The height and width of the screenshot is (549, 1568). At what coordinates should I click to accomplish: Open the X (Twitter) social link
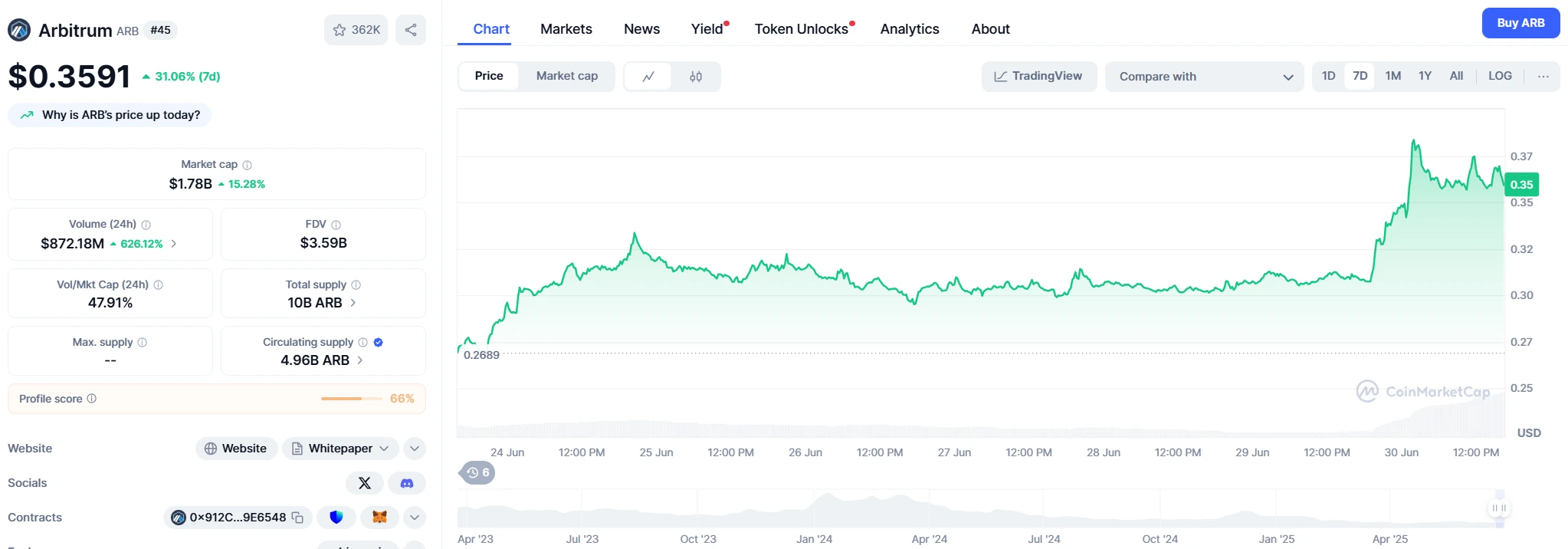pos(365,483)
